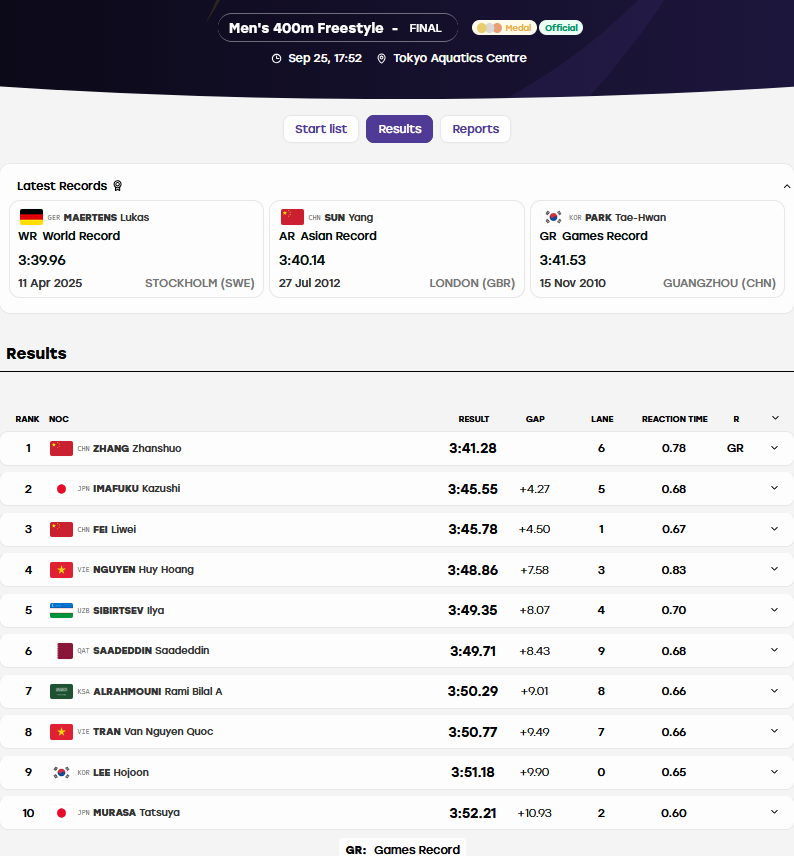The image size is (794, 856).
Task: Click Qatar flag beside SAADEDDIN Saadeddin
Action: click(x=61, y=651)
